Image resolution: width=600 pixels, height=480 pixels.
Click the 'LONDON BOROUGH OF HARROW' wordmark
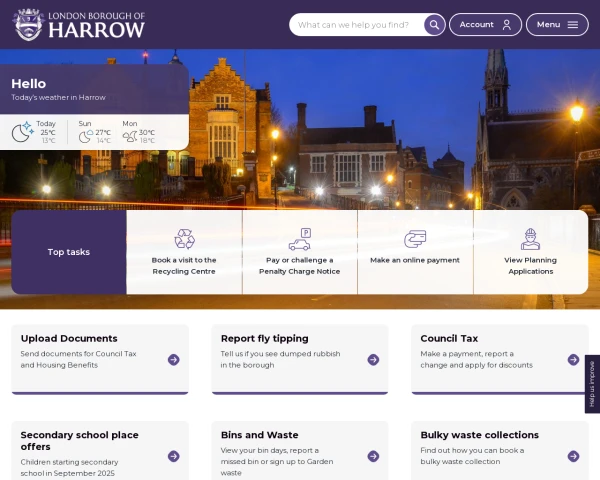click(96, 25)
